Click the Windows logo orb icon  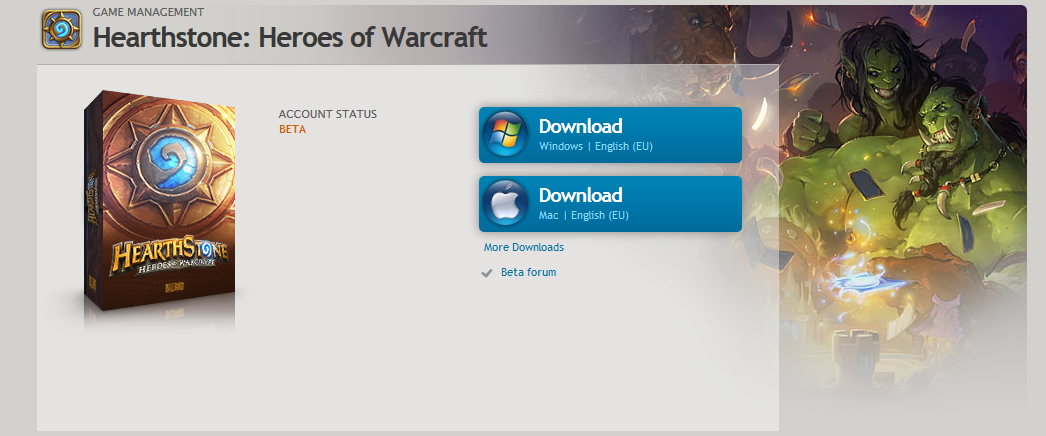(x=505, y=135)
